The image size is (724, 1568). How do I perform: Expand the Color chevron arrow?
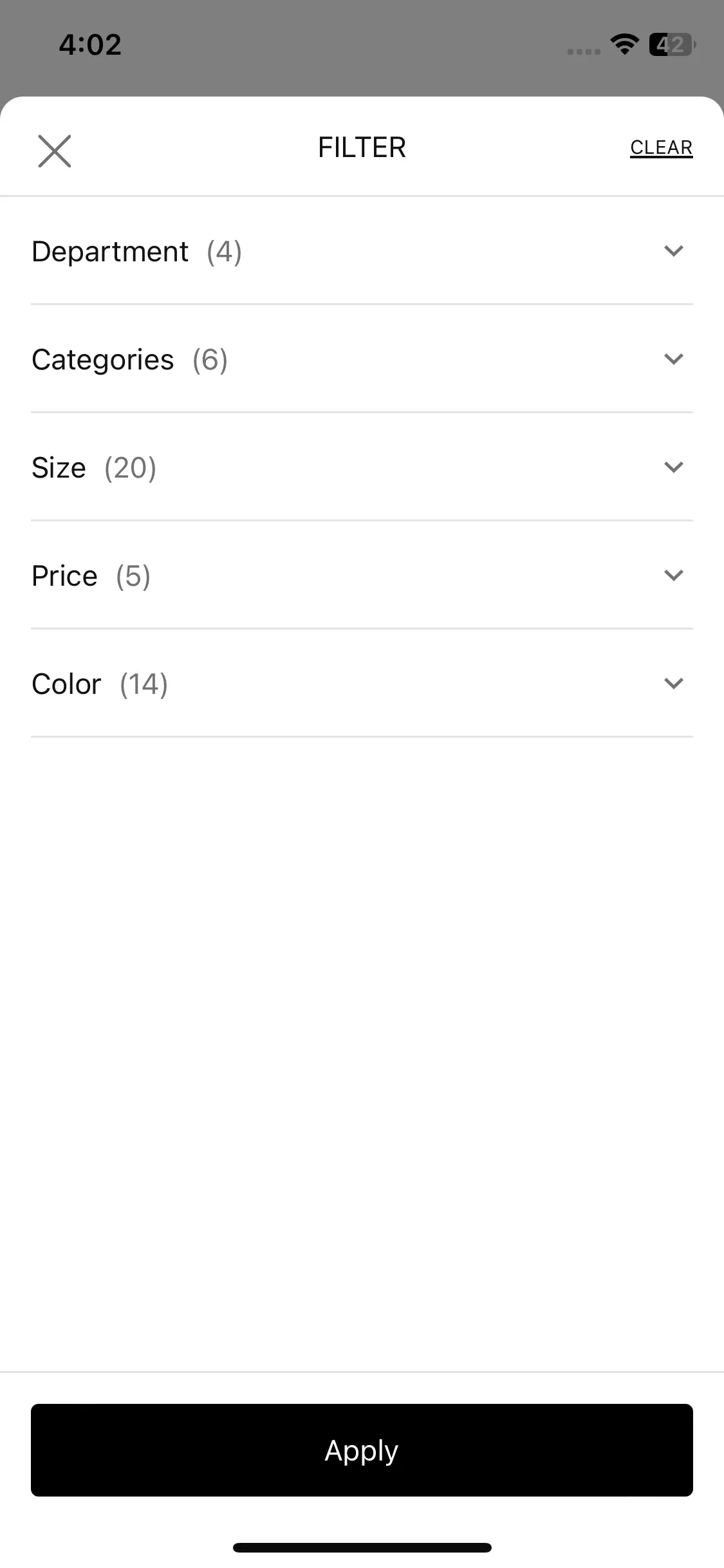click(x=673, y=683)
